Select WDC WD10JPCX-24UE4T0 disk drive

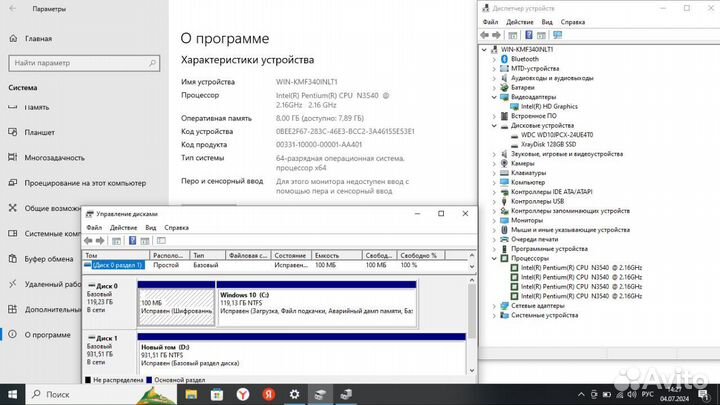(557, 135)
